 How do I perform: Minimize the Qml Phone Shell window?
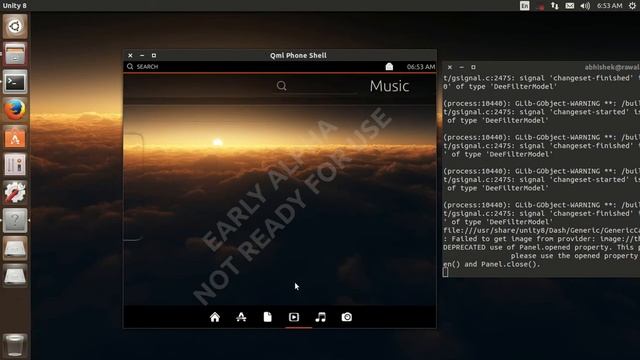[x=142, y=56]
